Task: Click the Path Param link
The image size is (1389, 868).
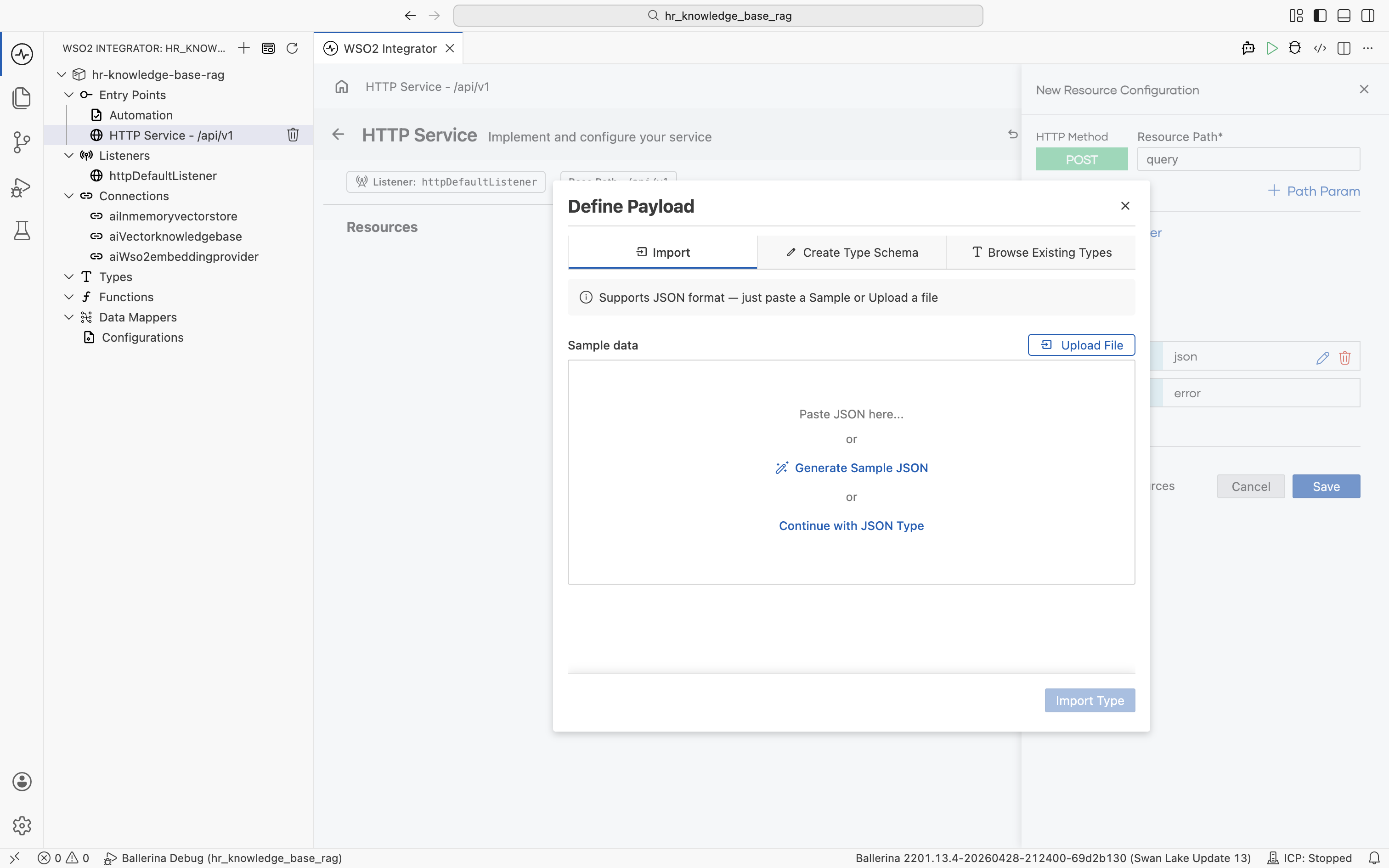Action: click(1313, 191)
